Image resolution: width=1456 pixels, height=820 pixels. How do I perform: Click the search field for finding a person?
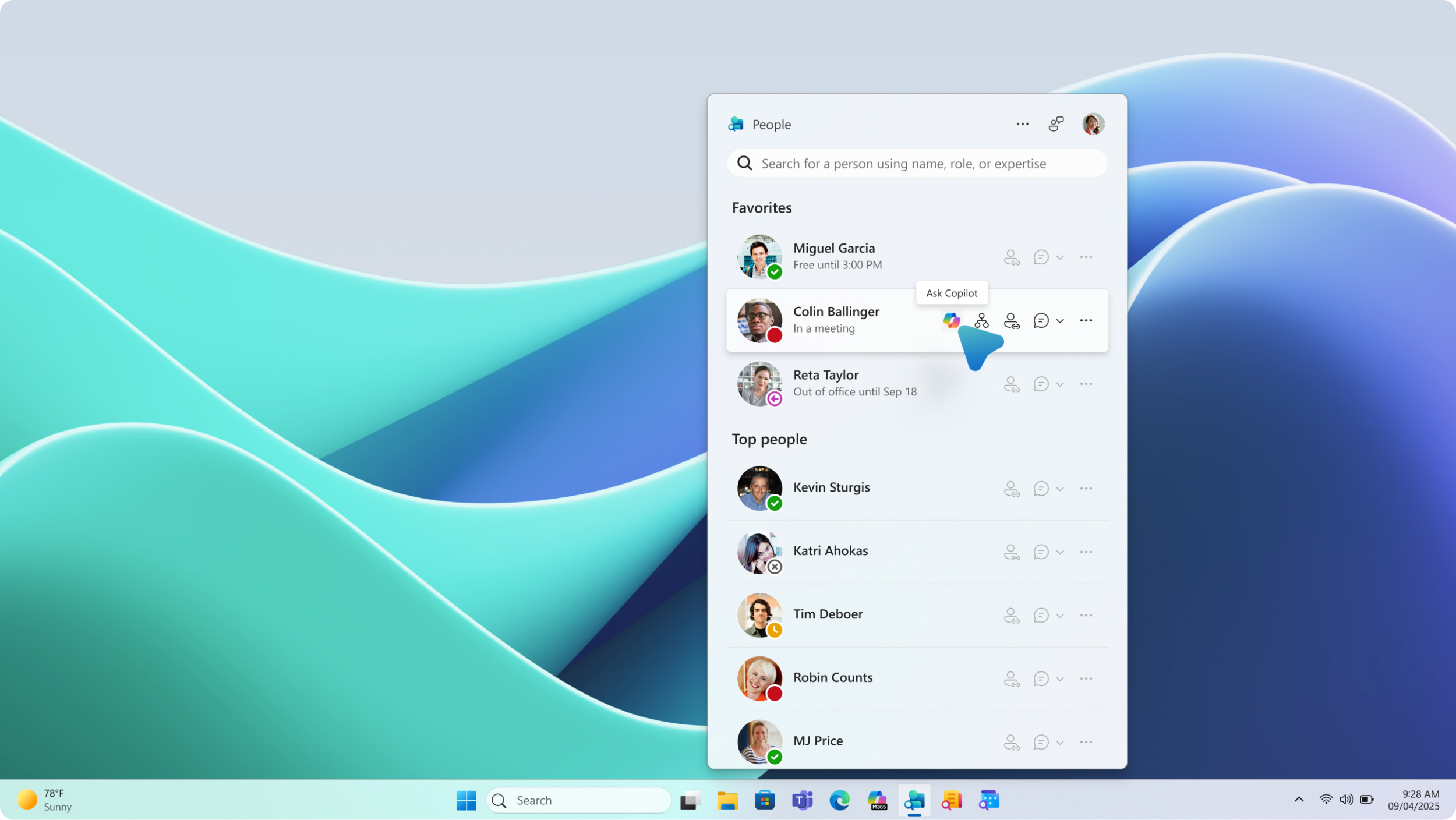pos(916,164)
